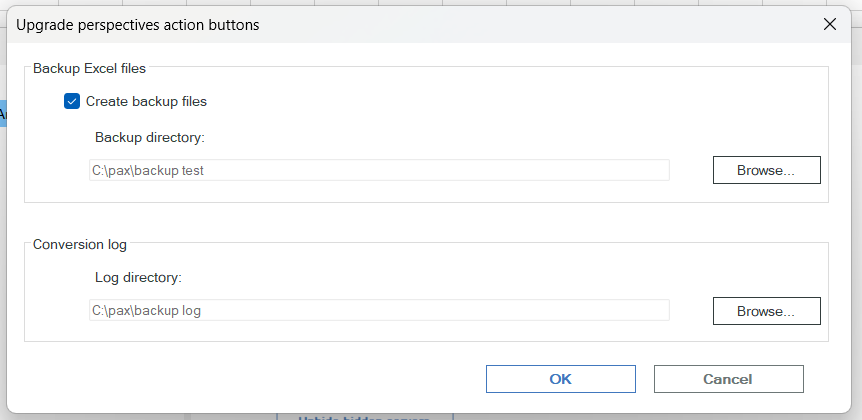Focus the Log directory path field
Viewport: 862px width, 420px height.
[379, 311]
